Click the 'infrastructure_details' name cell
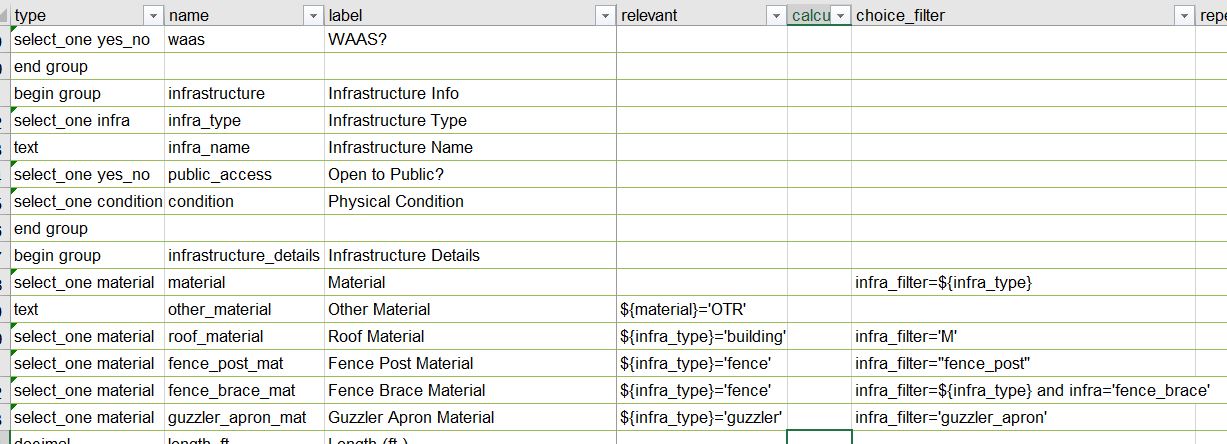This screenshot has height=444, width=1227. (244, 255)
